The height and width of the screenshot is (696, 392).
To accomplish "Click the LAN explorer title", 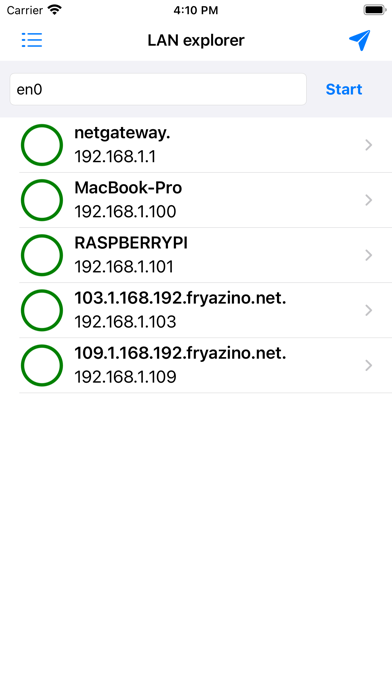I will click(x=196, y=40).
